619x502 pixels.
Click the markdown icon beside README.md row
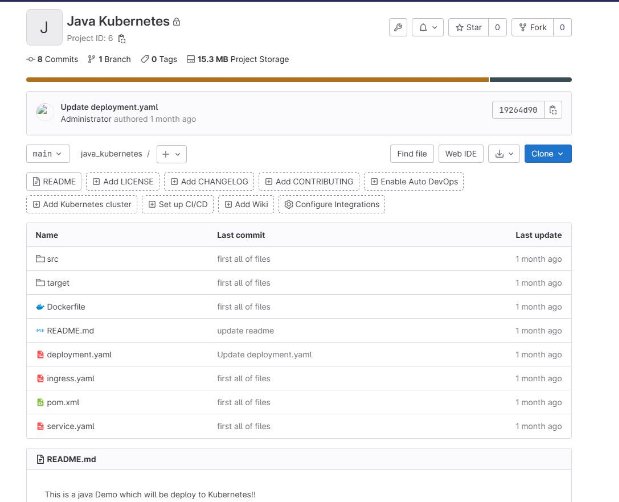point(40,331)
